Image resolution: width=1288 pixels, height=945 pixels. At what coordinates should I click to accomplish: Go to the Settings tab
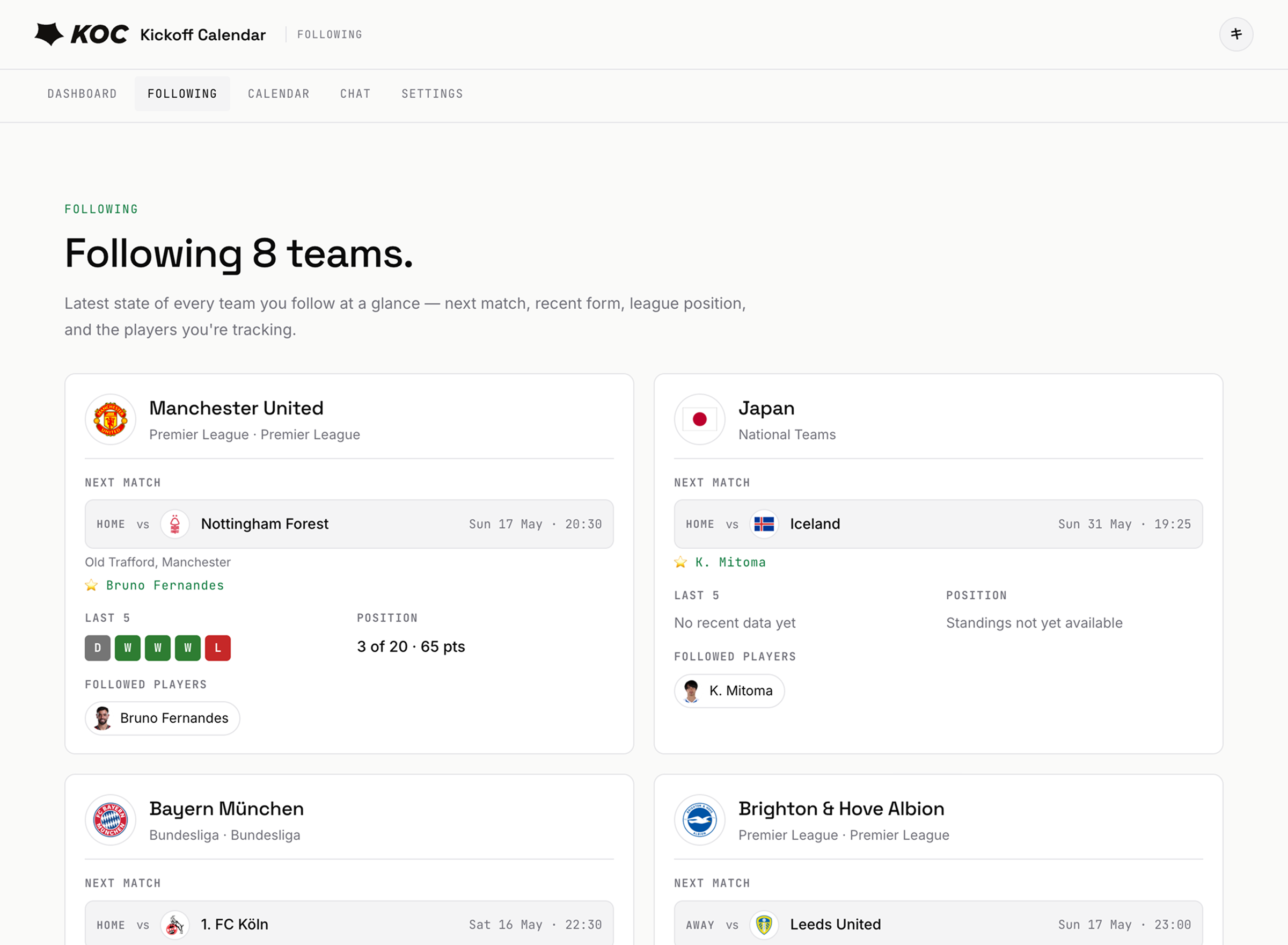tap(432, 94)
